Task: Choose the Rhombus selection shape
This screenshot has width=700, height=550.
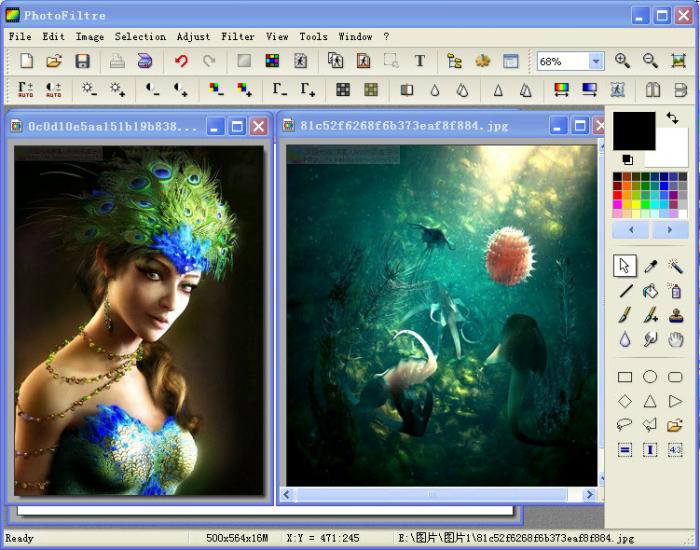Action: pyautogui.click(x=625, y=401)
